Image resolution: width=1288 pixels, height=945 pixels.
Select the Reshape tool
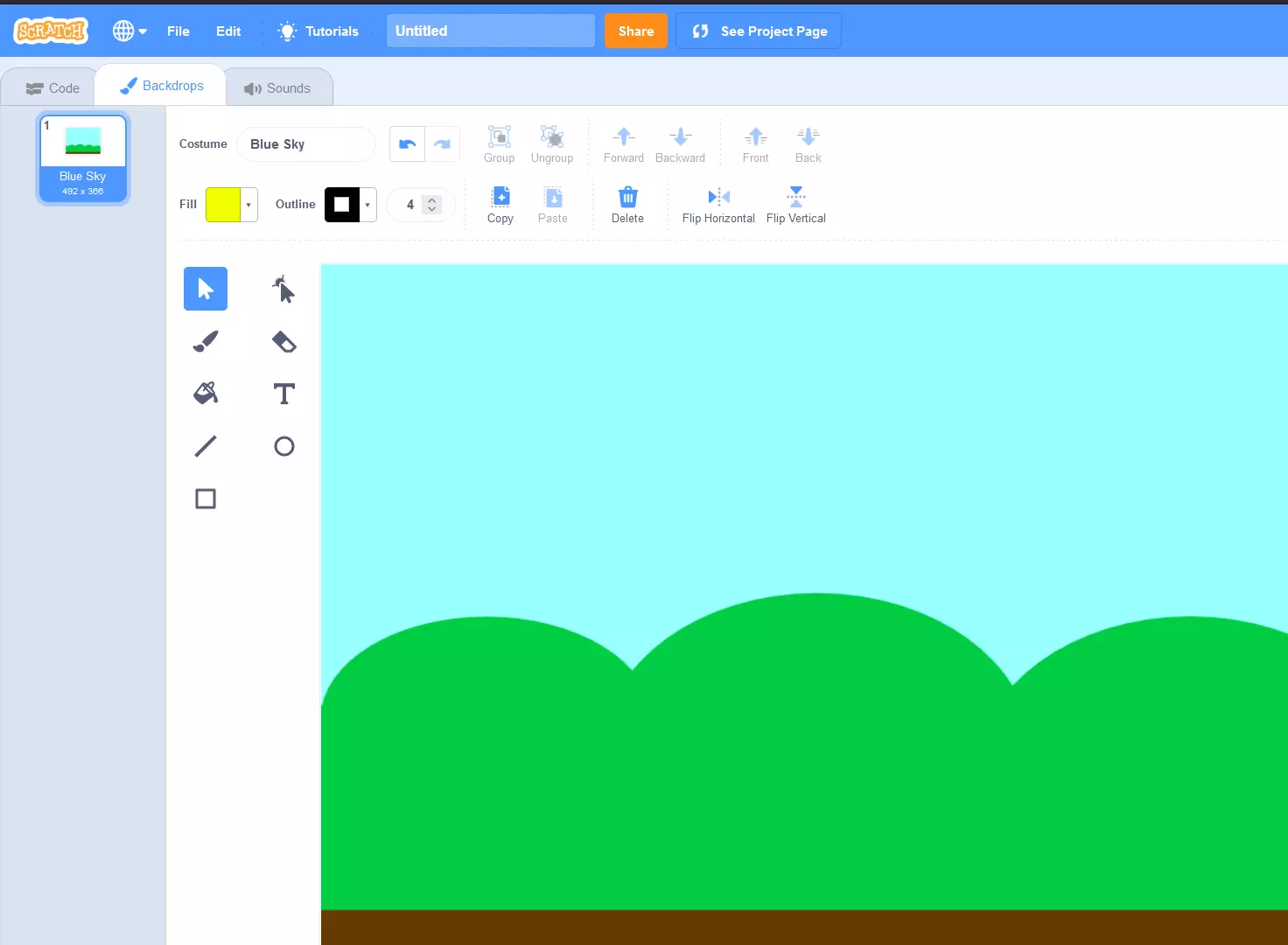(283, 289)
